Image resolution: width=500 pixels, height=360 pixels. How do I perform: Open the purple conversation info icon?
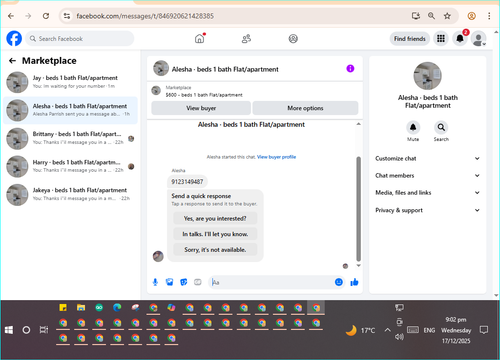tap(350, 69)
